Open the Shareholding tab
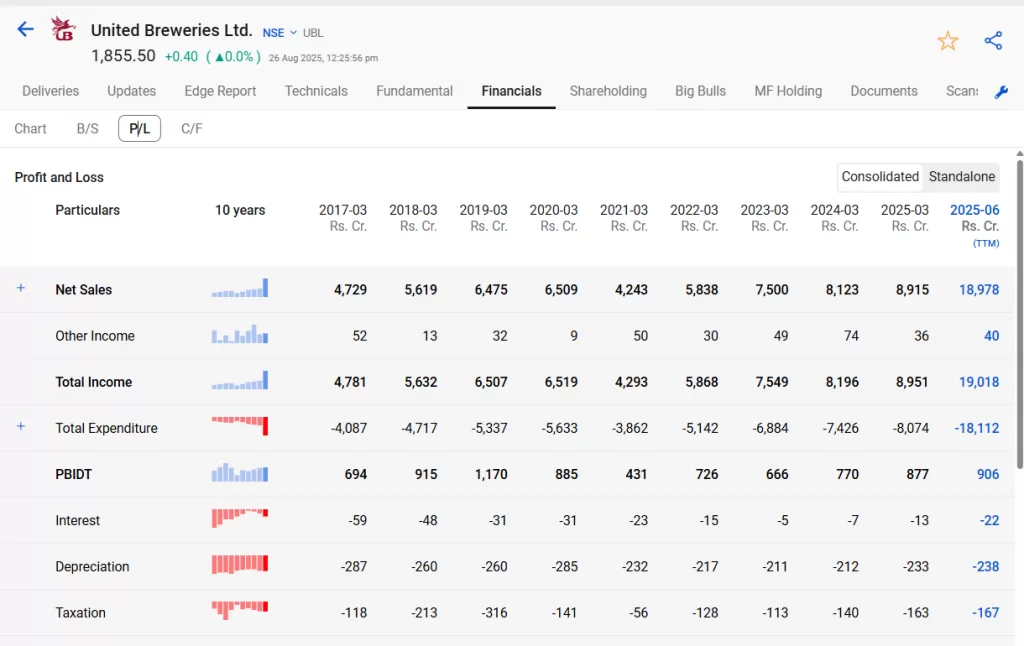The image size is (1024, 646). point(608,91)
